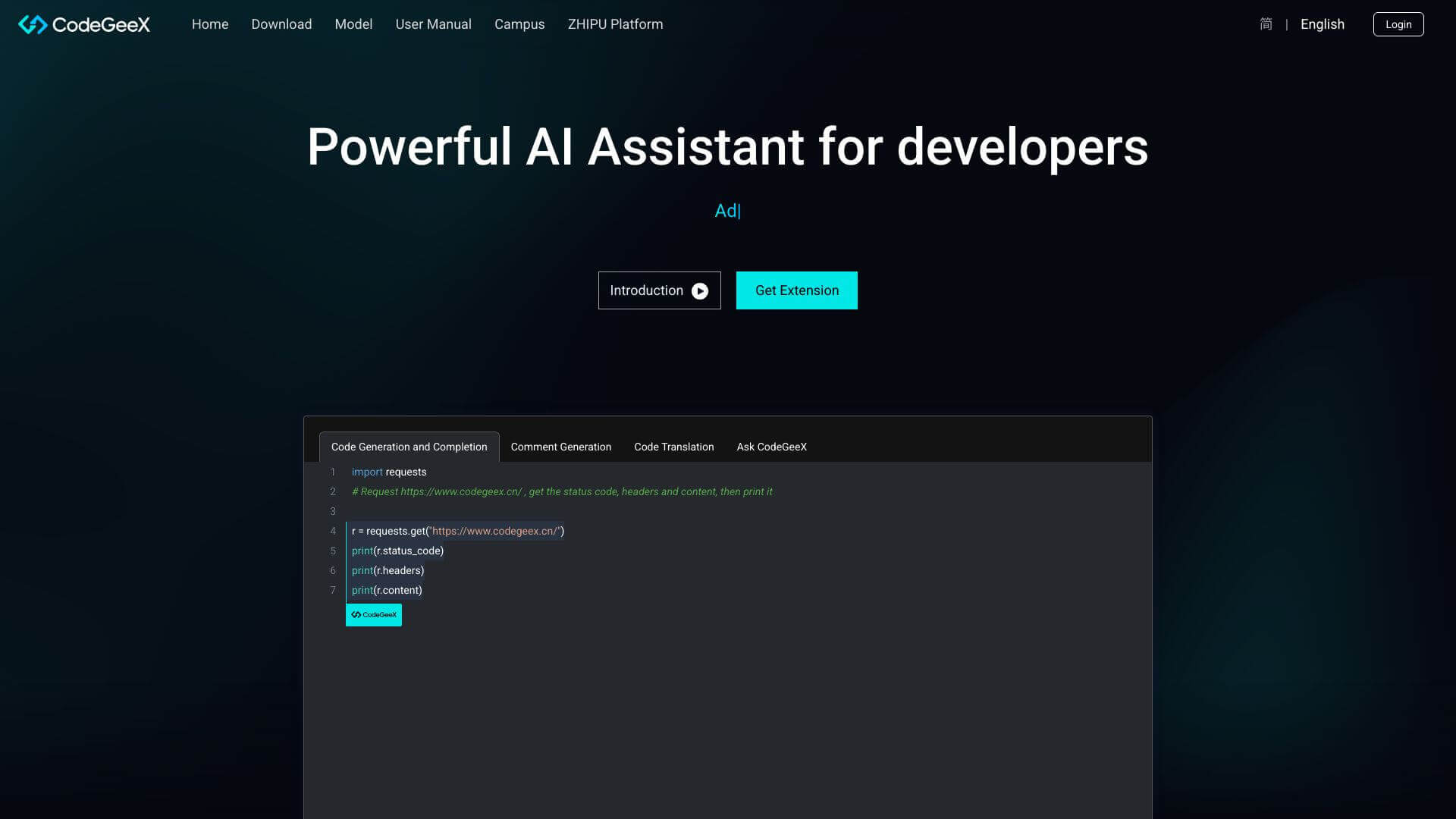Click the Get Extension button

click(x=796, y=290)
